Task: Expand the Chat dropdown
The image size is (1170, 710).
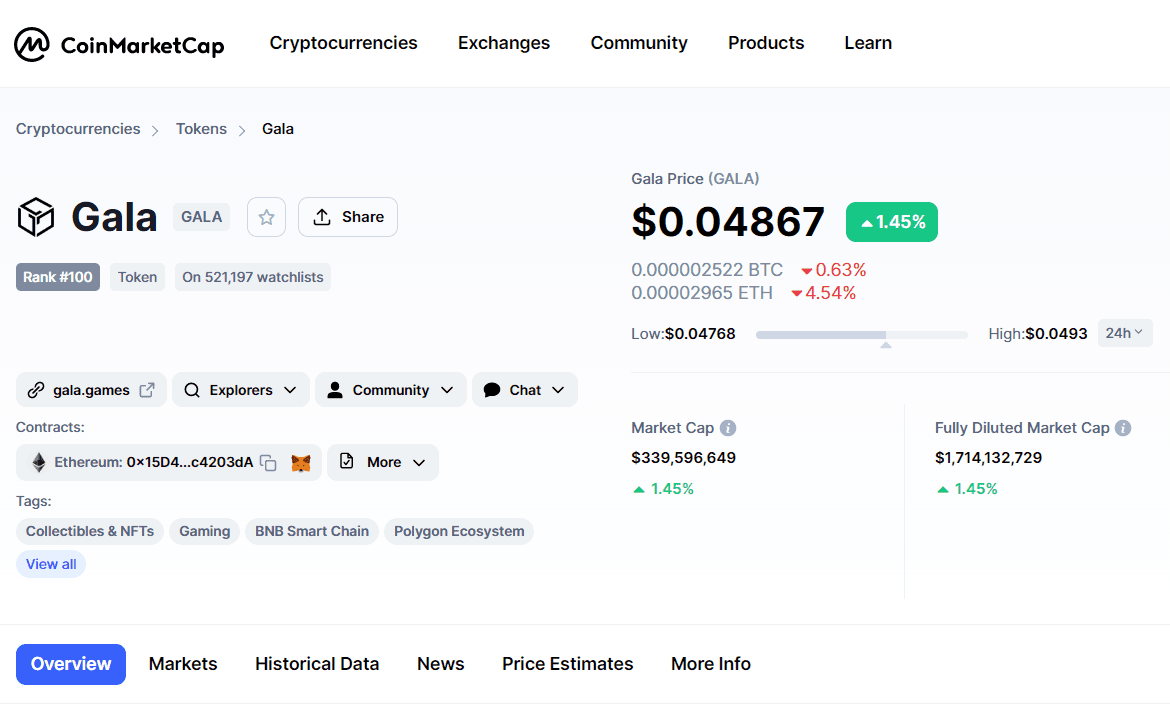Action: coord(525,390)
